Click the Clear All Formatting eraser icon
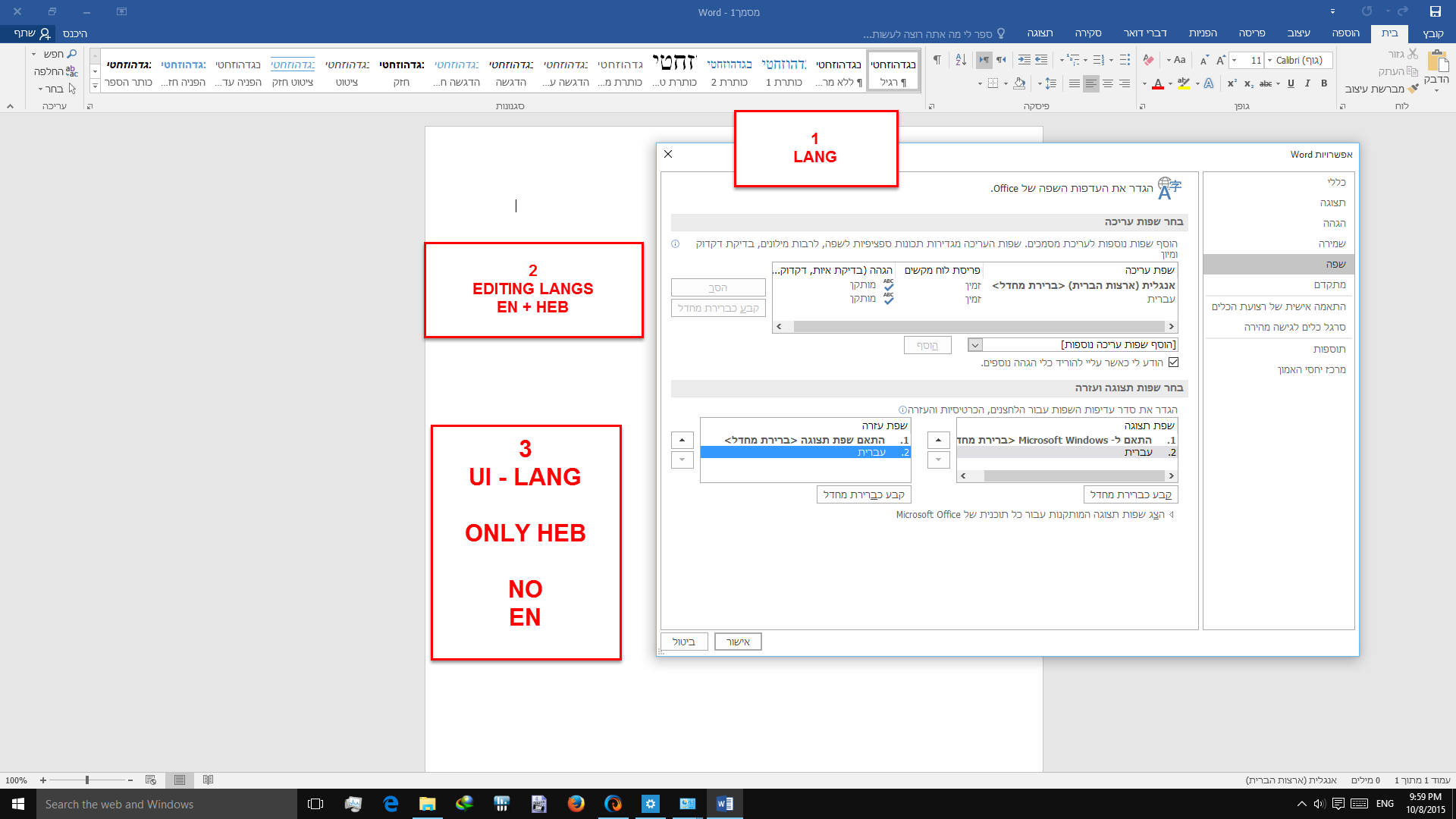The height and width of the screenshot is (819, 1456). (x=1148, y=60)
